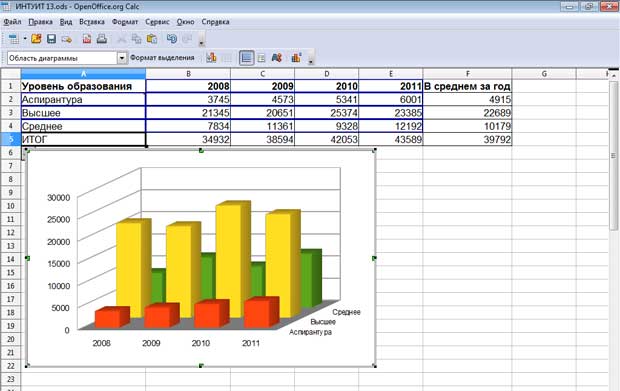This screenshot has height=391, width=620.
Task: Open the Область диаграммы element dropdown
Action: click(122, 58)
